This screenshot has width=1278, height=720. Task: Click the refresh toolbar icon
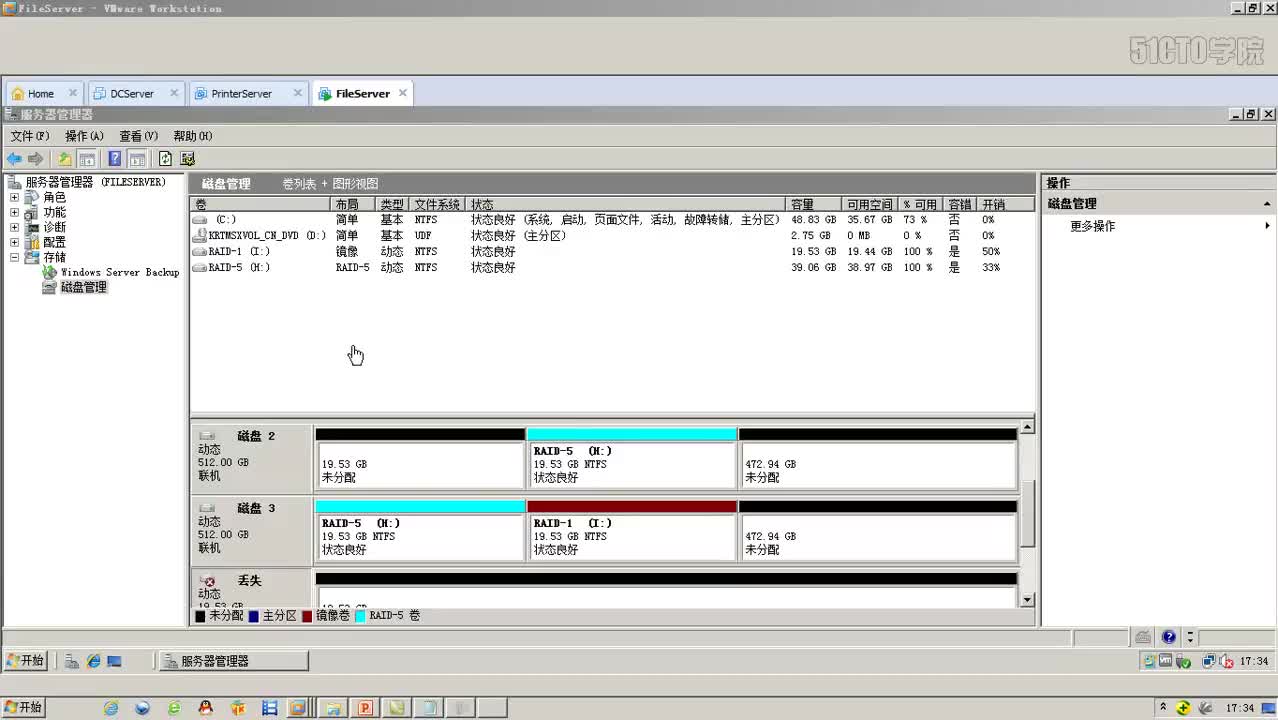(165, 159)
